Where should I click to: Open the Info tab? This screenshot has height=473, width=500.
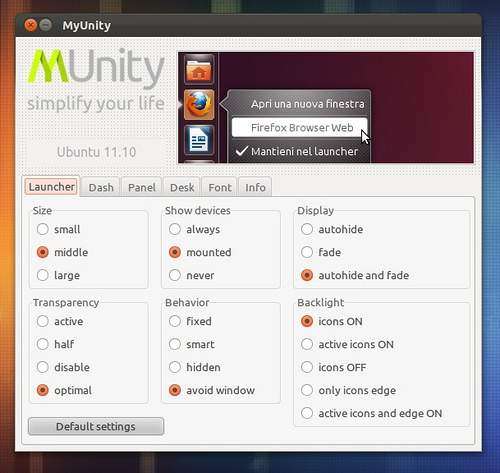pos(255,187)
